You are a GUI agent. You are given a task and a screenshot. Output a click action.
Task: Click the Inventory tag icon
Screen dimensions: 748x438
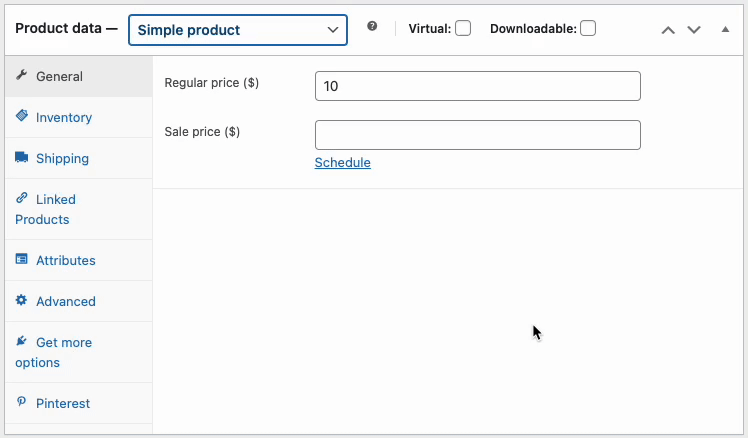pyautogui.click(x=21, y=115)
